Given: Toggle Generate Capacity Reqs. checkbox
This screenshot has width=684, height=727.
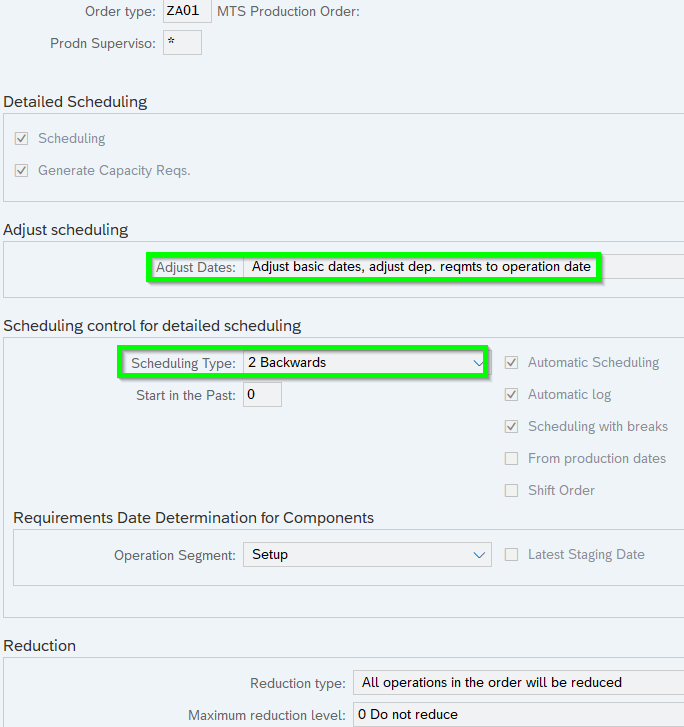Looking at the screenshot, I should pyautogui.click(x=21, y=170).
